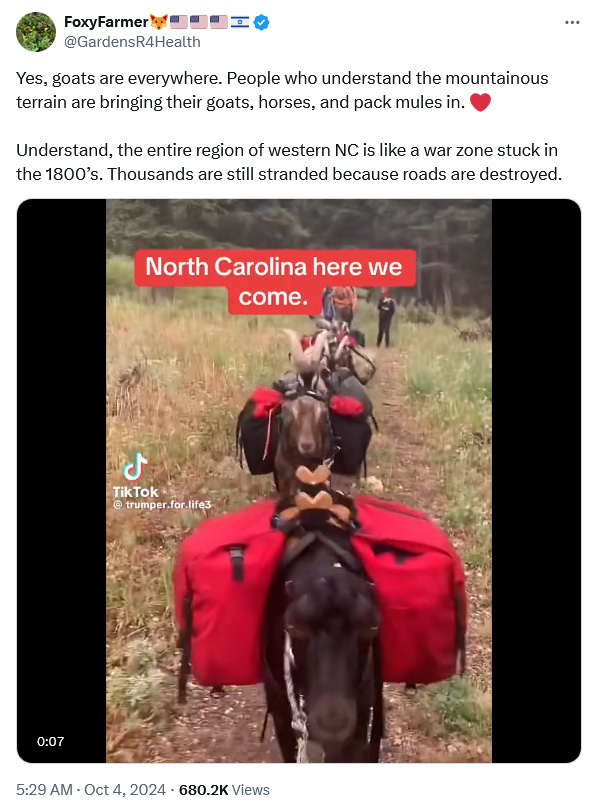Click the first US flag emoji in name
This screenshot has height=807, width=598.
(179, 22)
